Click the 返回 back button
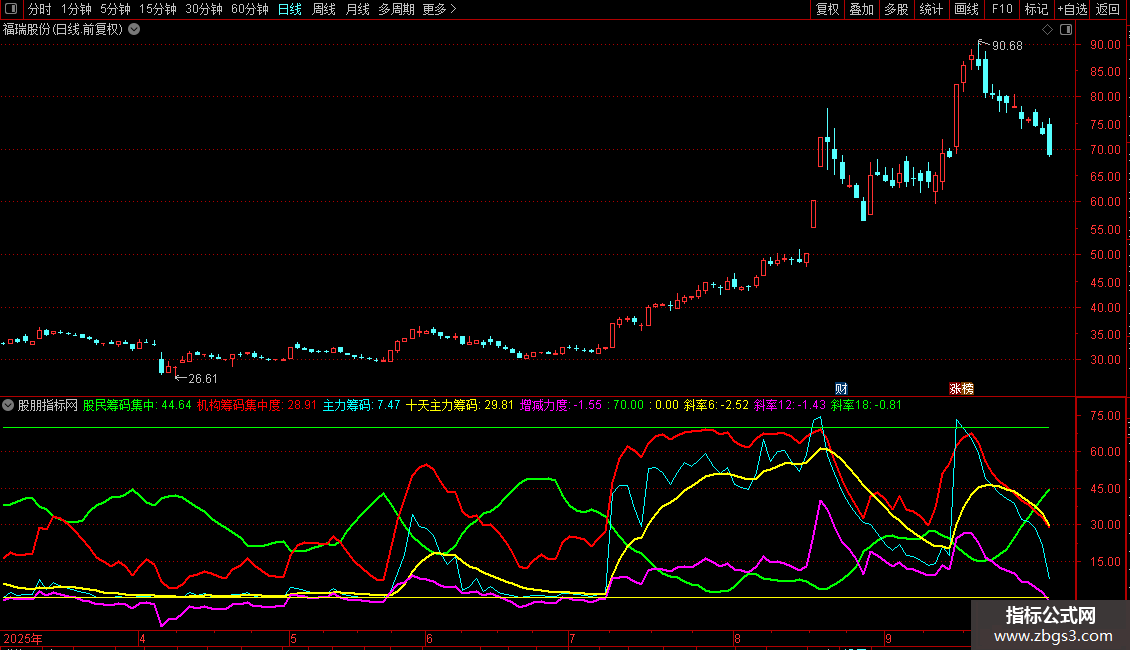This screenshot has height=650, width=1130. 1108,10
